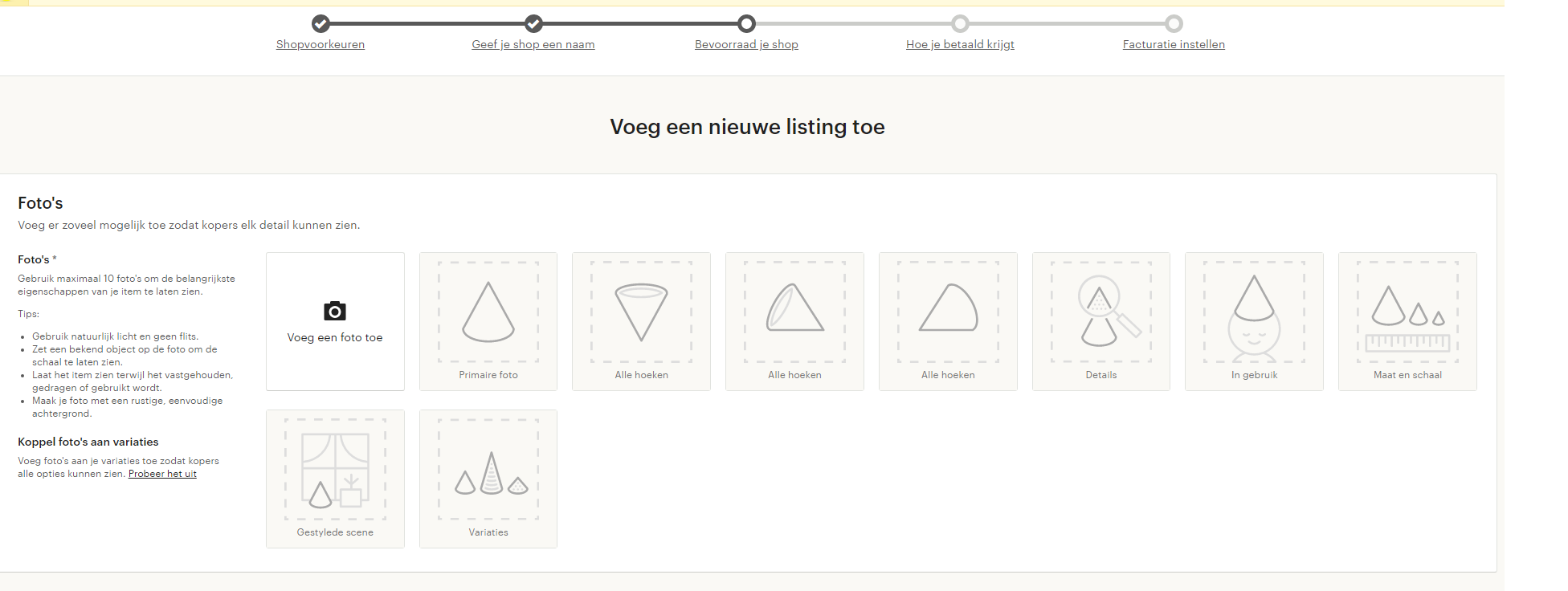Open the Variaties photo slot

tap(488, 479)
